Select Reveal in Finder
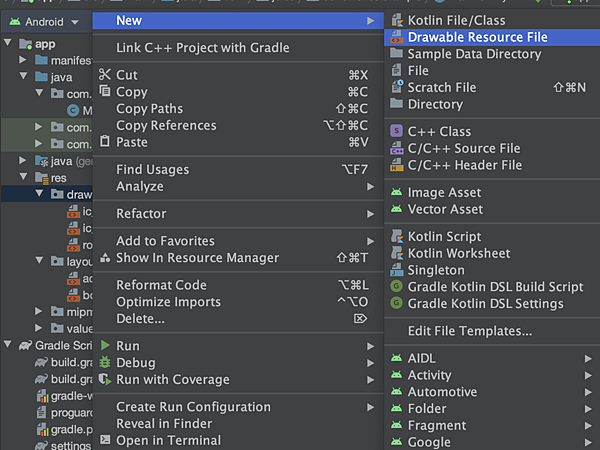Screen dimensions: 600x450 pyautogui.click(x=238, y=424)
